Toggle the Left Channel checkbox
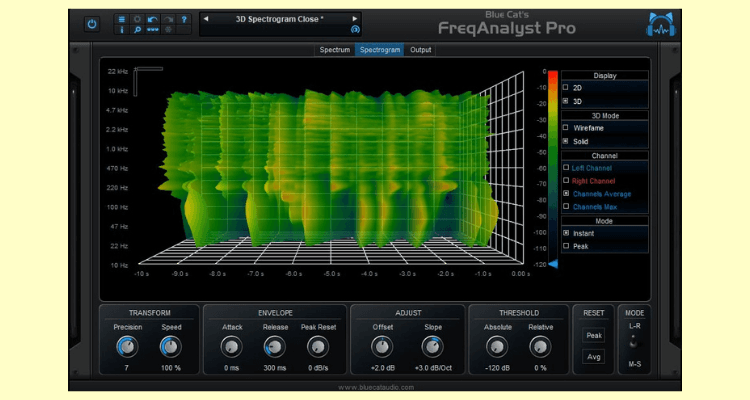 coord(567,167)
